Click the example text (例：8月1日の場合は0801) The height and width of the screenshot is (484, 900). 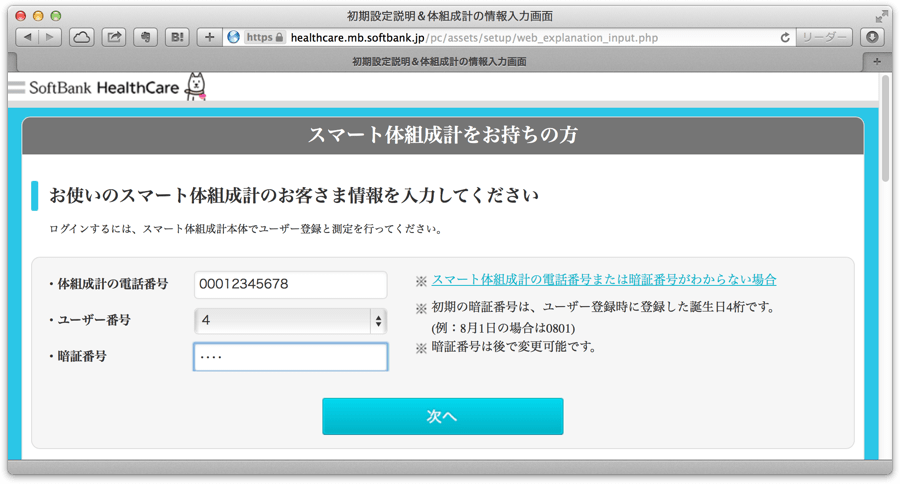tap(503, 328)
